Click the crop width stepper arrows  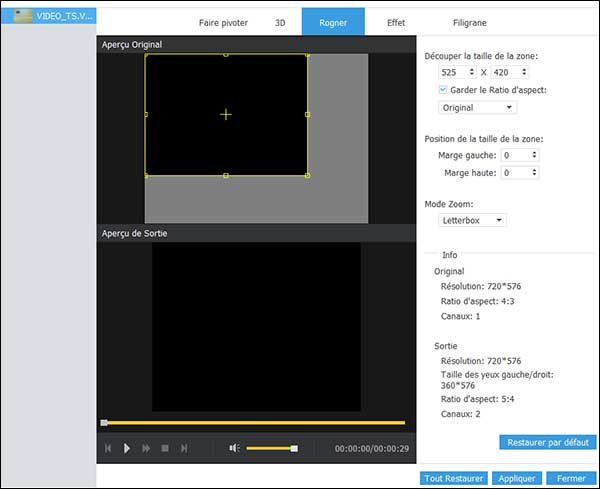[472, 72]
